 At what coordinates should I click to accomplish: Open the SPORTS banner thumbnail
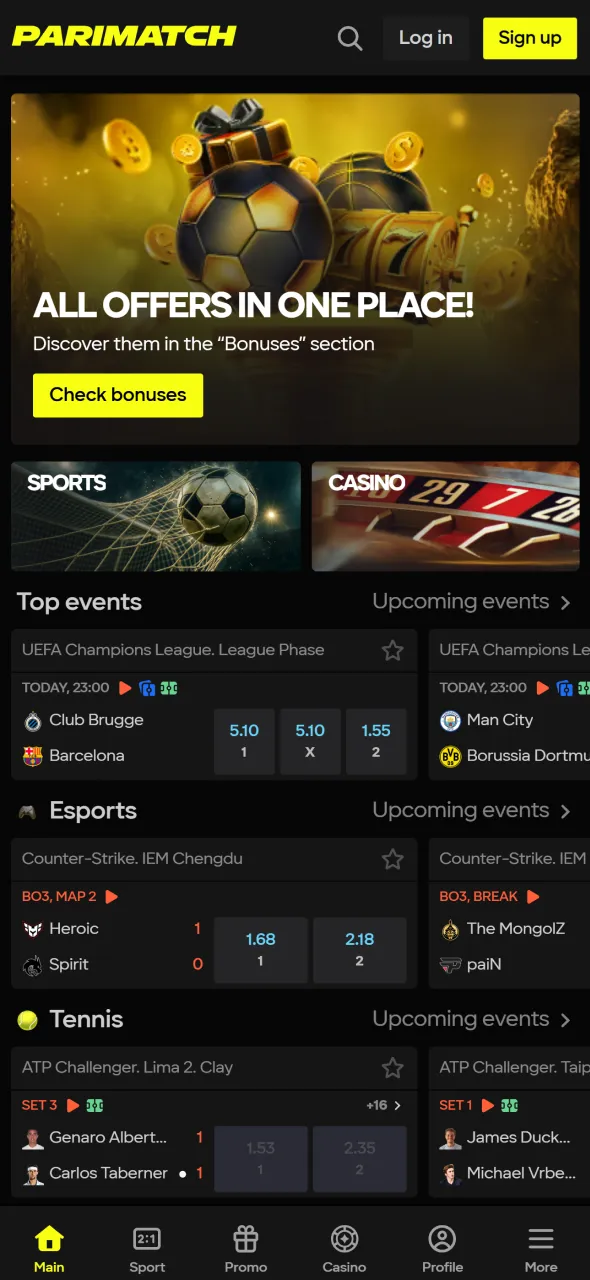156,516
